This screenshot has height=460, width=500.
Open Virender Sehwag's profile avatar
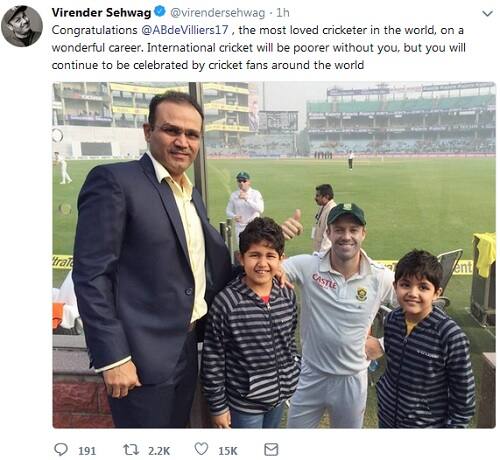click(x=22, y=26)
